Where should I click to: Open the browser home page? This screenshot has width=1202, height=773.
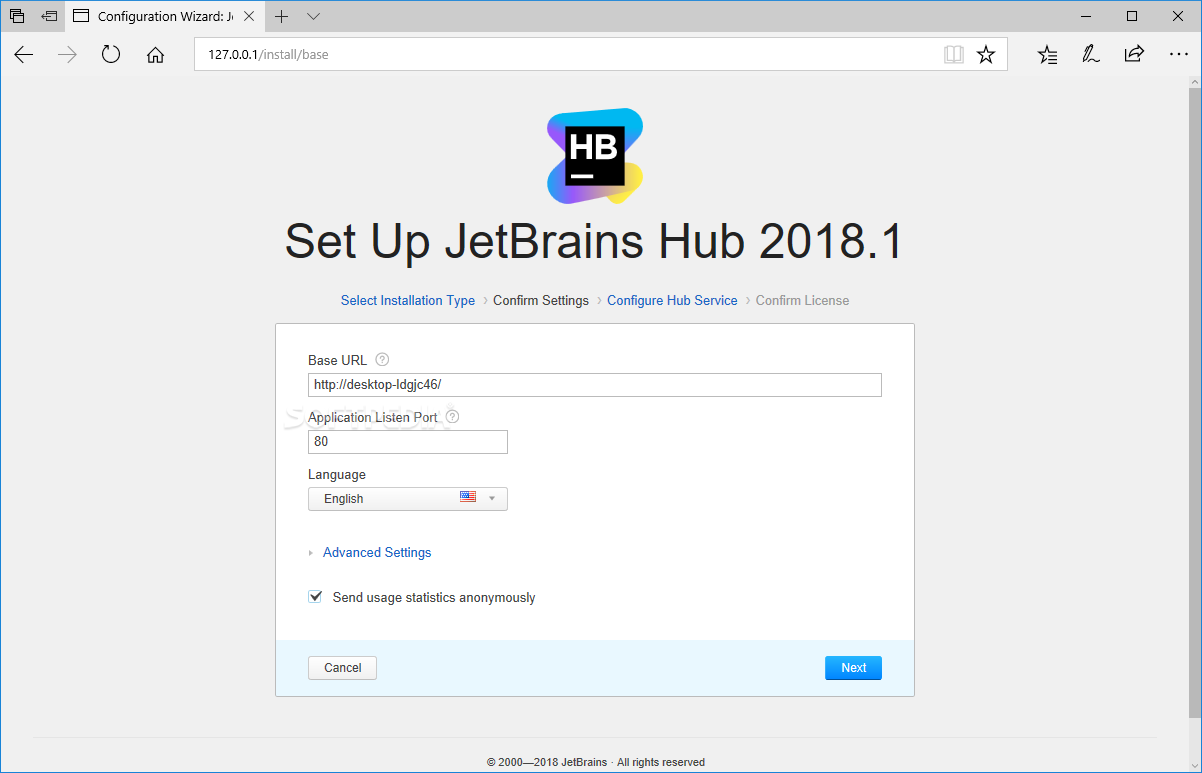[155, 55]
